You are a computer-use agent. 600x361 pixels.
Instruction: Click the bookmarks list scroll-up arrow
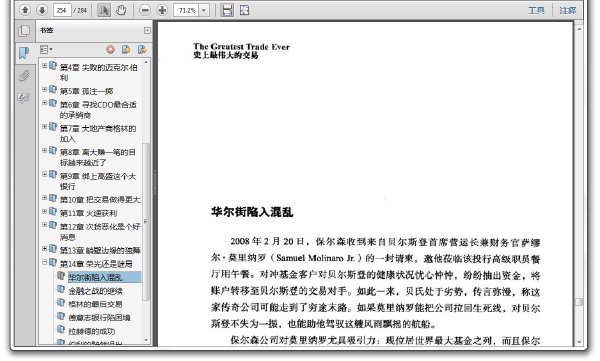coord(146,62)
